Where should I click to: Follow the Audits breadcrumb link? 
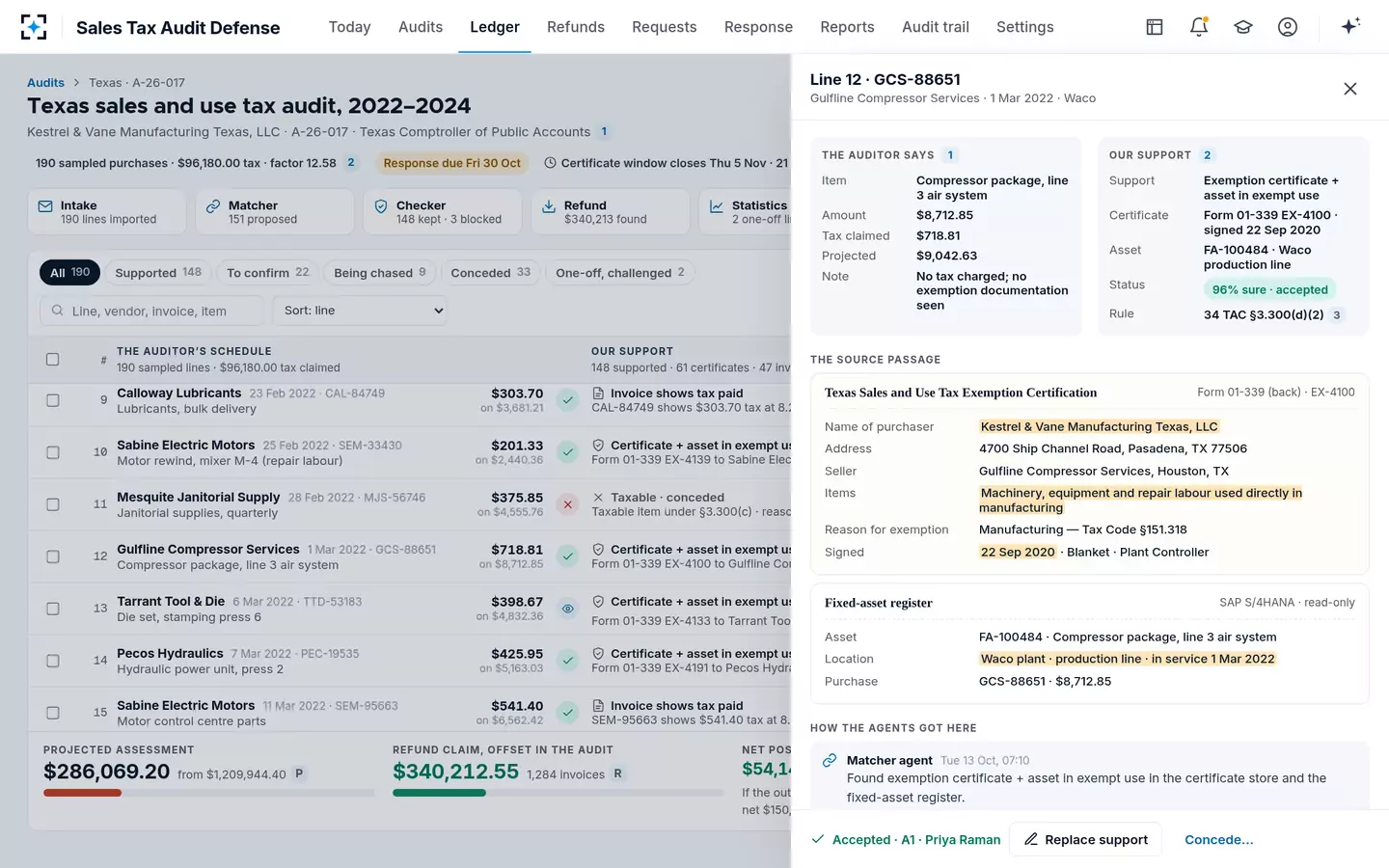click(x=46, y=83)
